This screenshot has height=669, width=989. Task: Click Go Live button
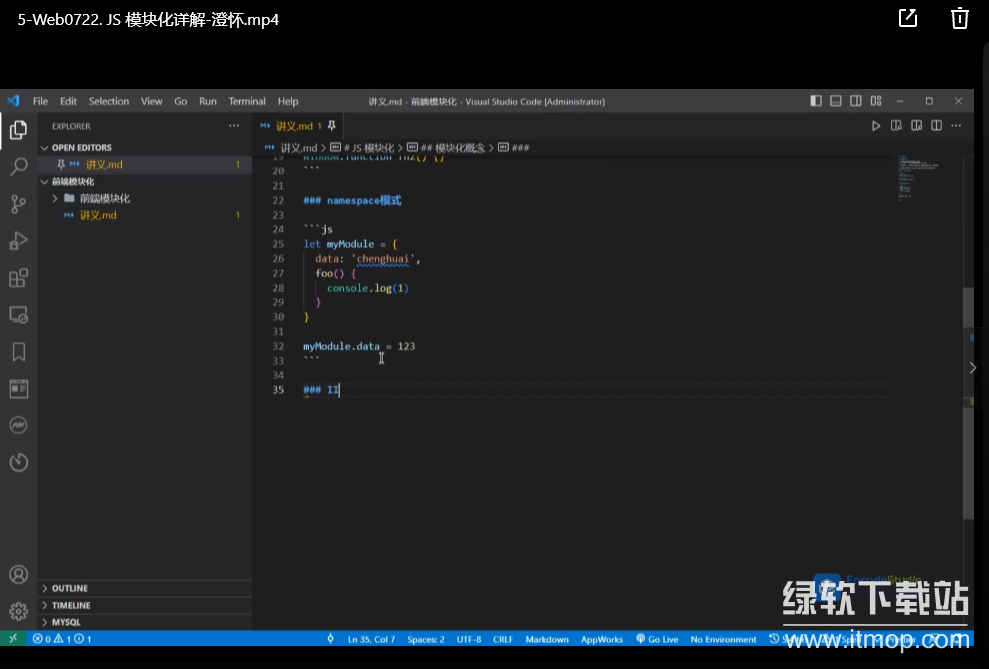point(657,639)
